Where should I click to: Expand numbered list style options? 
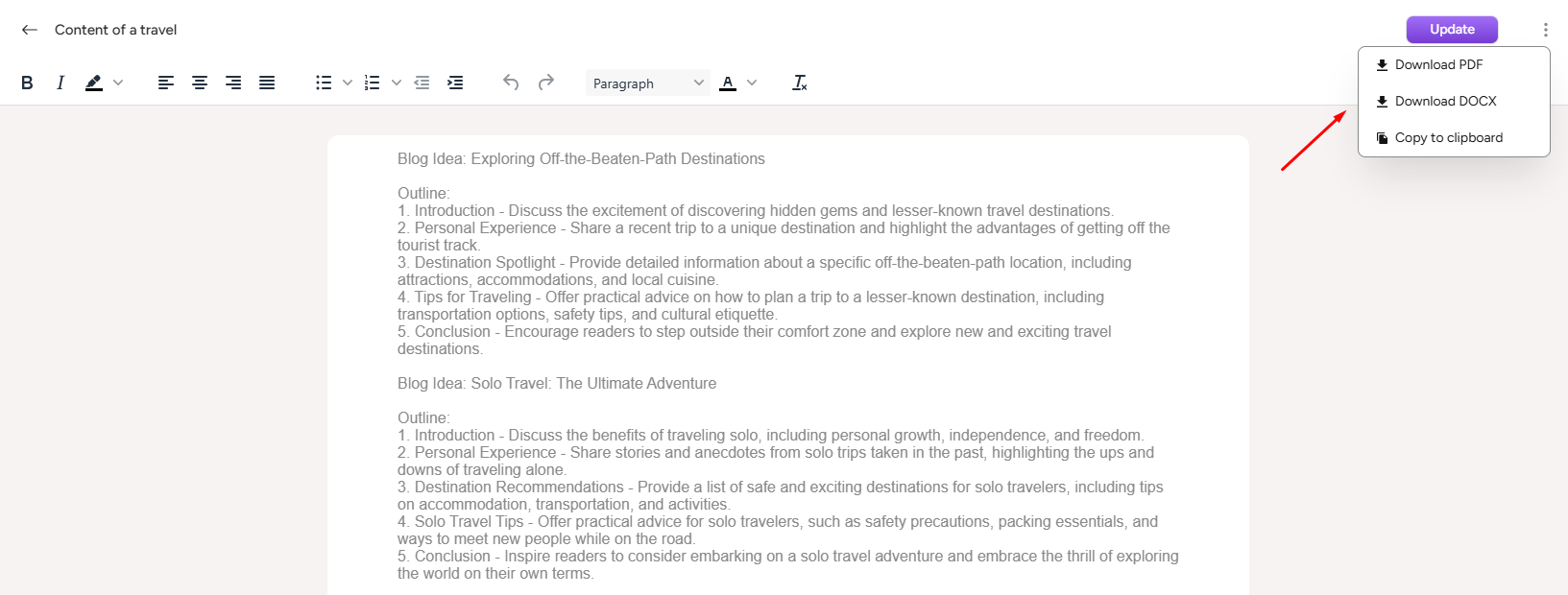click(x=397, y=83)
